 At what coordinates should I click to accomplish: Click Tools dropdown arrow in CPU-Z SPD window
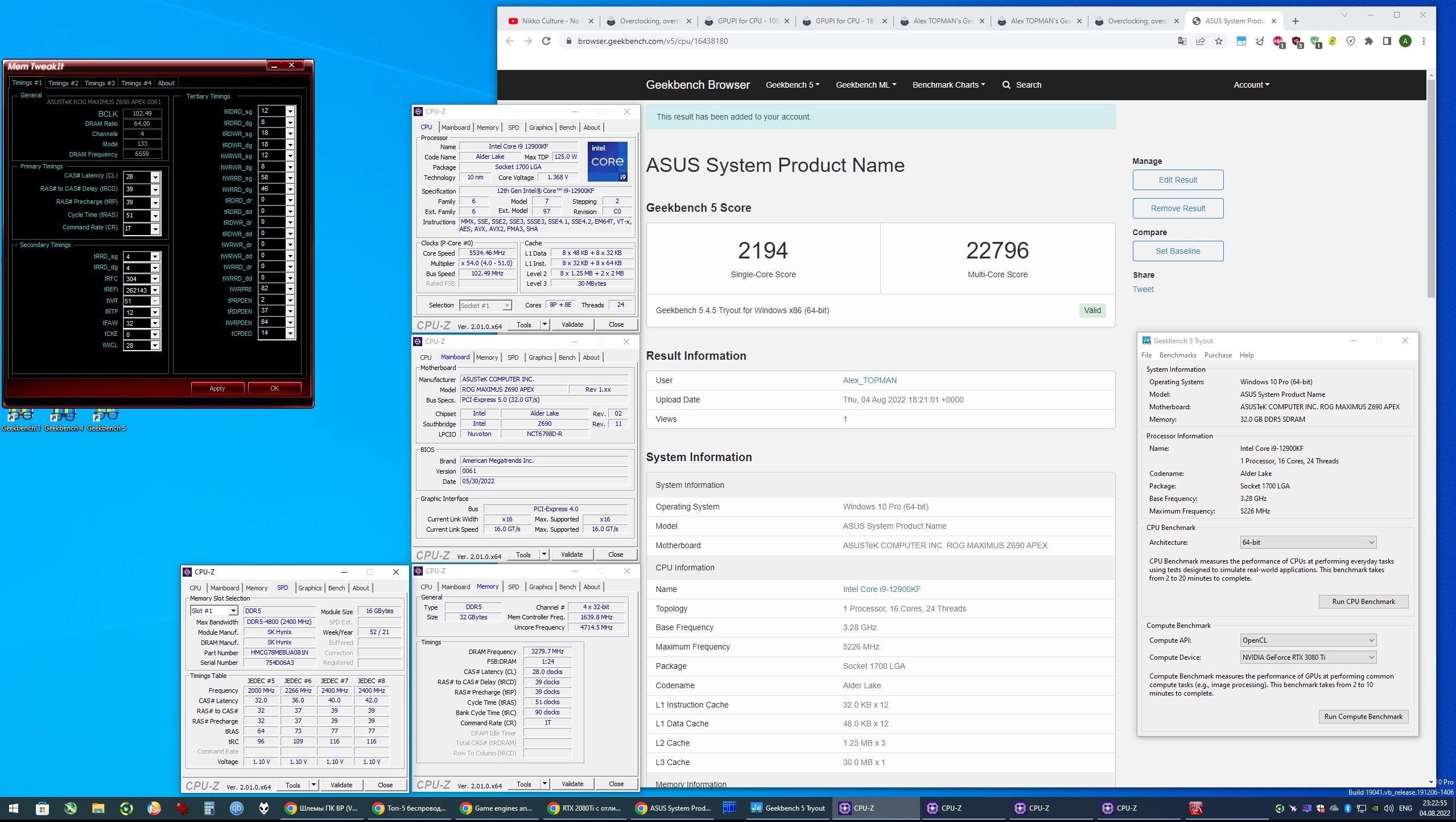[x=314, y=785]
